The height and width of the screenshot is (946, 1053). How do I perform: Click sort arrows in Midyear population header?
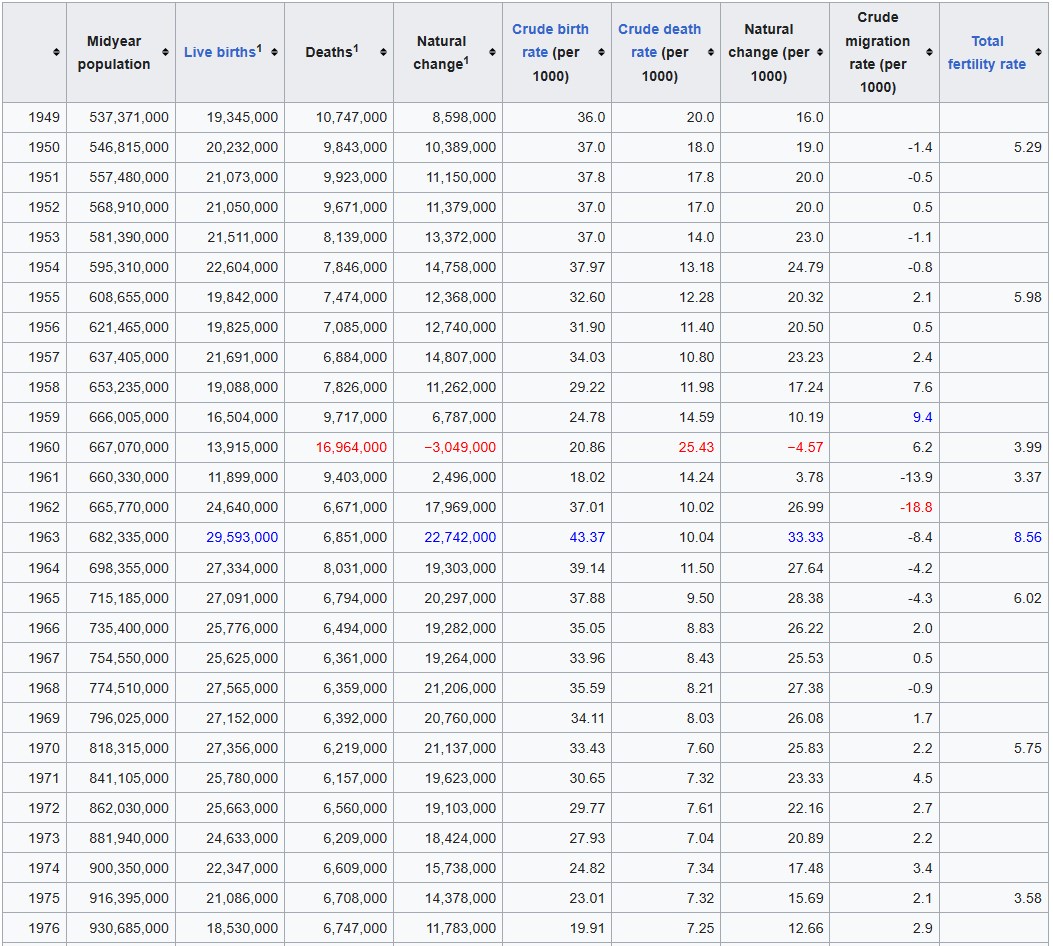(x=165, y=52)
